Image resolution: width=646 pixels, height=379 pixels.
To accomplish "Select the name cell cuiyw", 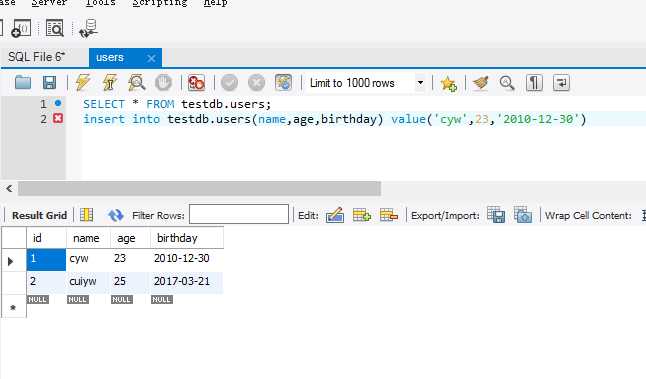I will [88, 282].
